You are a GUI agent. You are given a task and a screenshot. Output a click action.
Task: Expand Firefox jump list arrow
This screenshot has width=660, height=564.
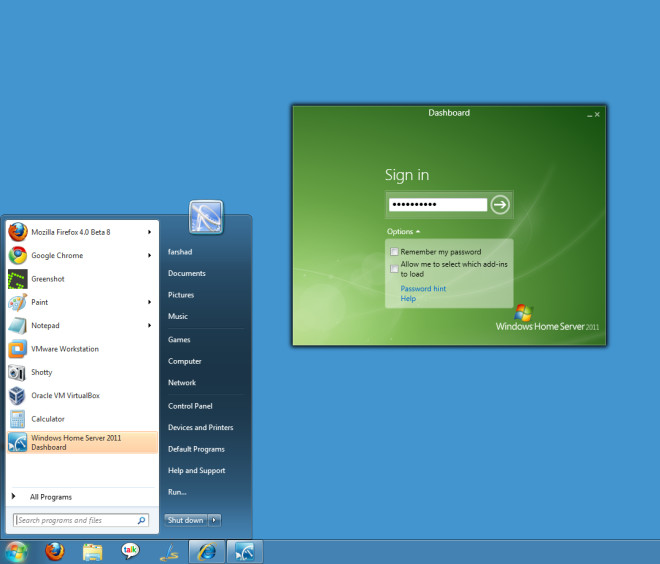[x=149, y=232]
